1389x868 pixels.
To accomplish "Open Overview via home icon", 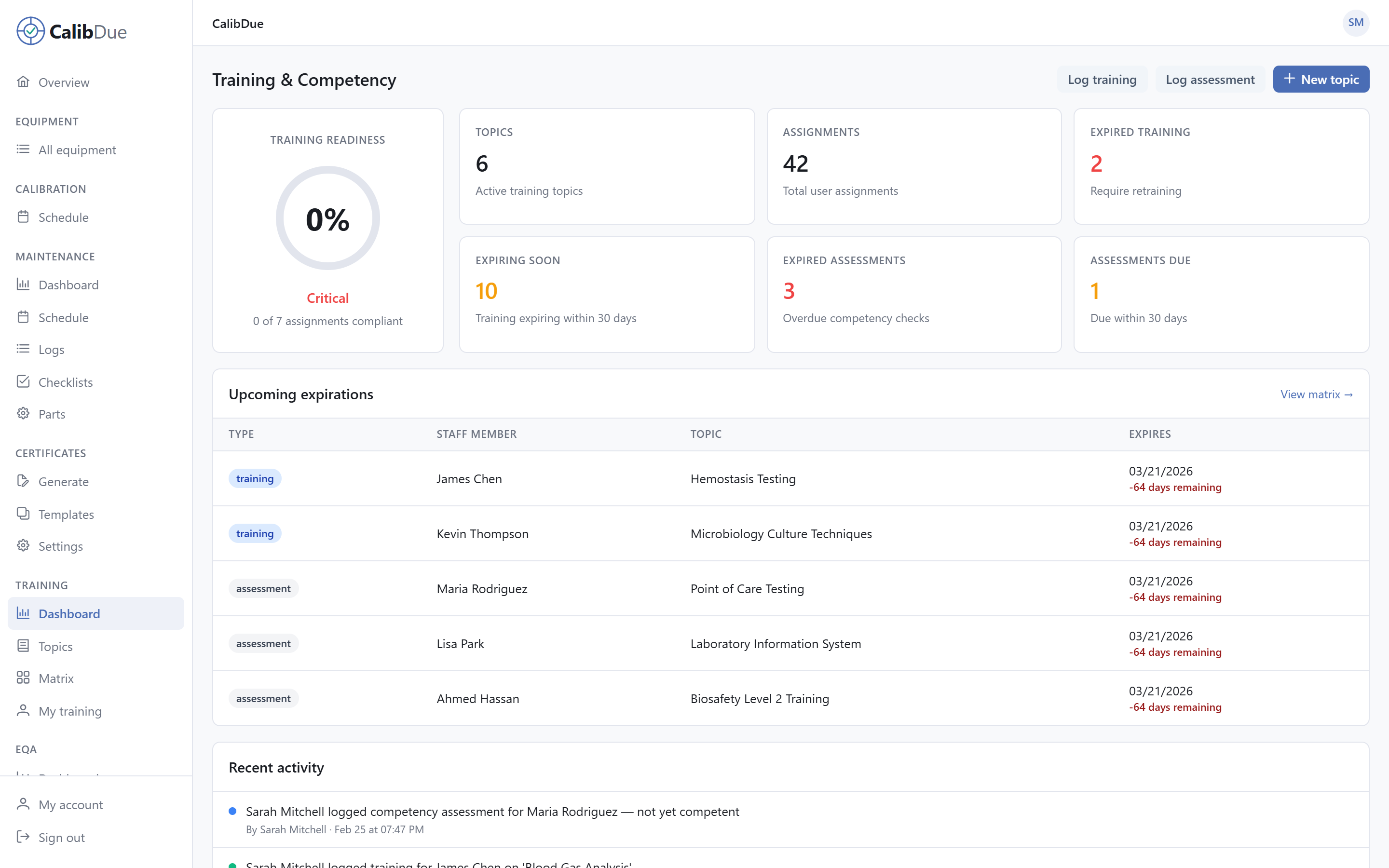I will pos(23,81).
